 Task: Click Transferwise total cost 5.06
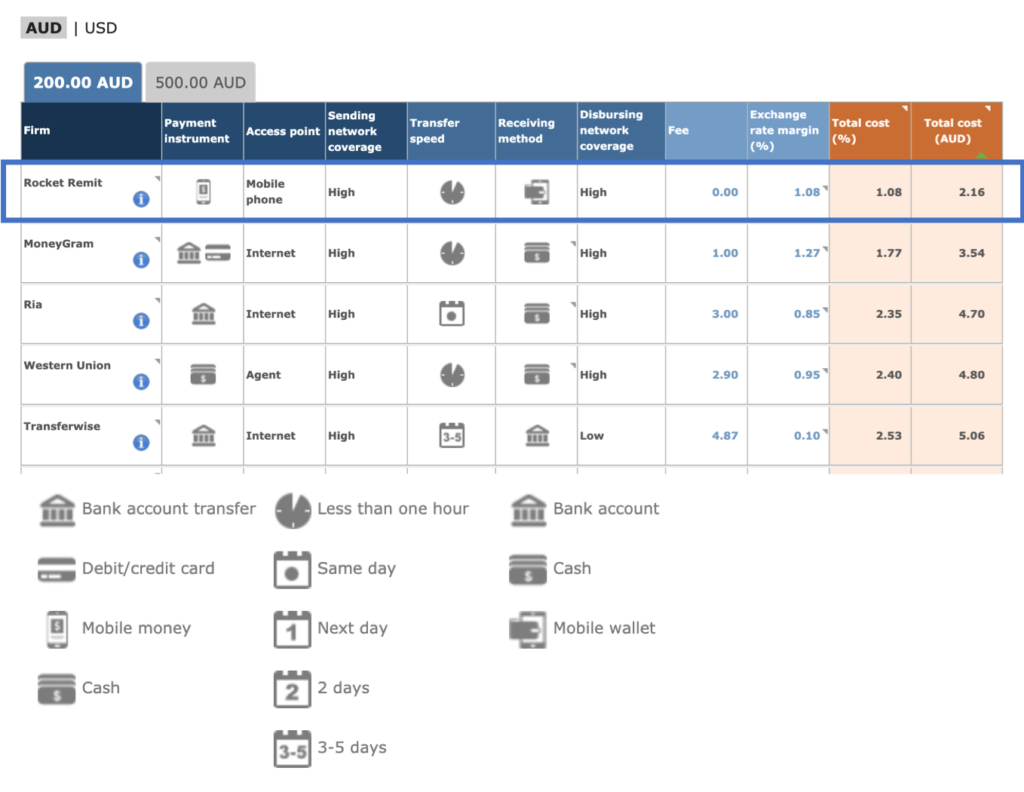tap(971, 435)
